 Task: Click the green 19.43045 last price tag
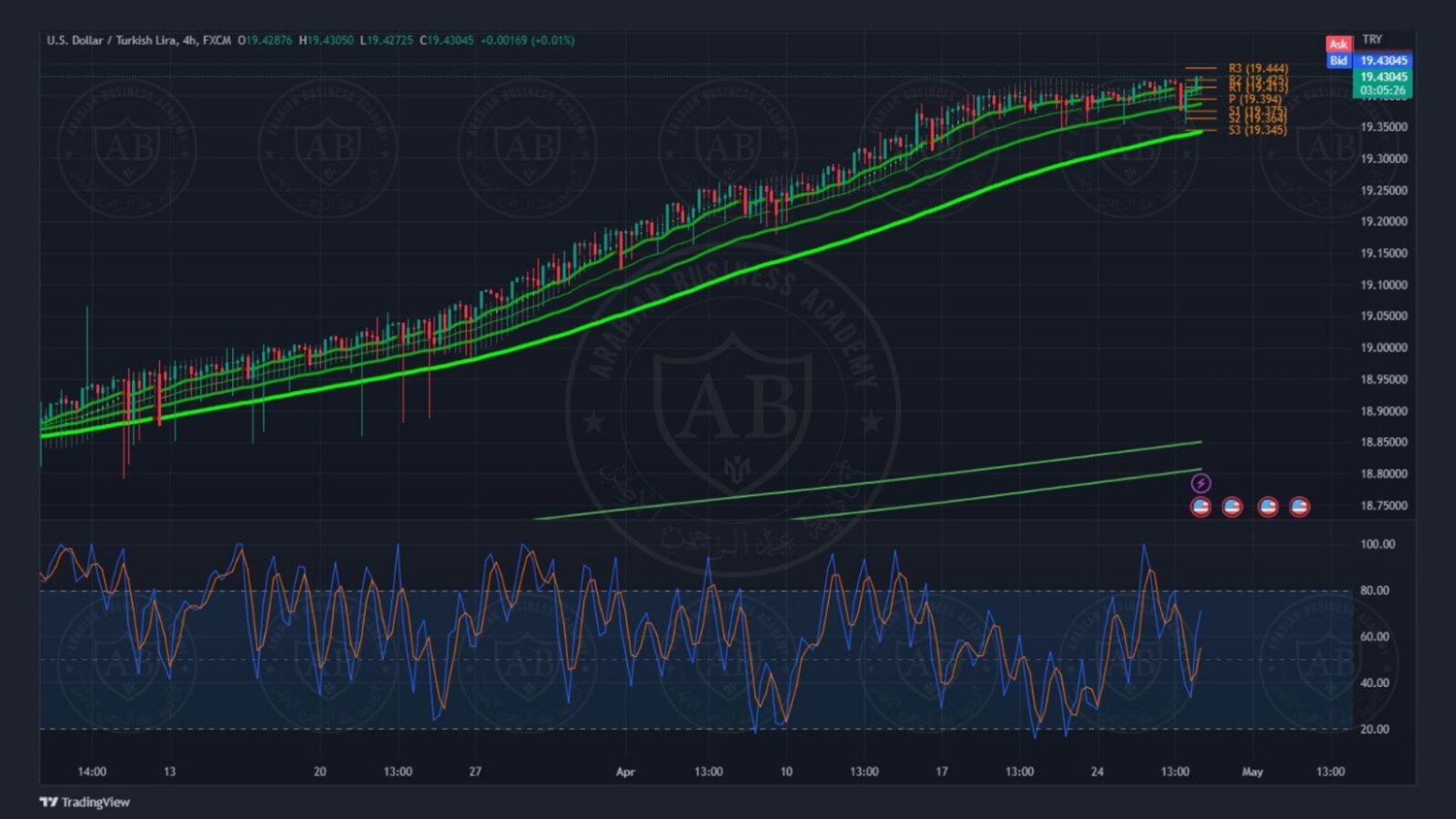pos(1383,77)
